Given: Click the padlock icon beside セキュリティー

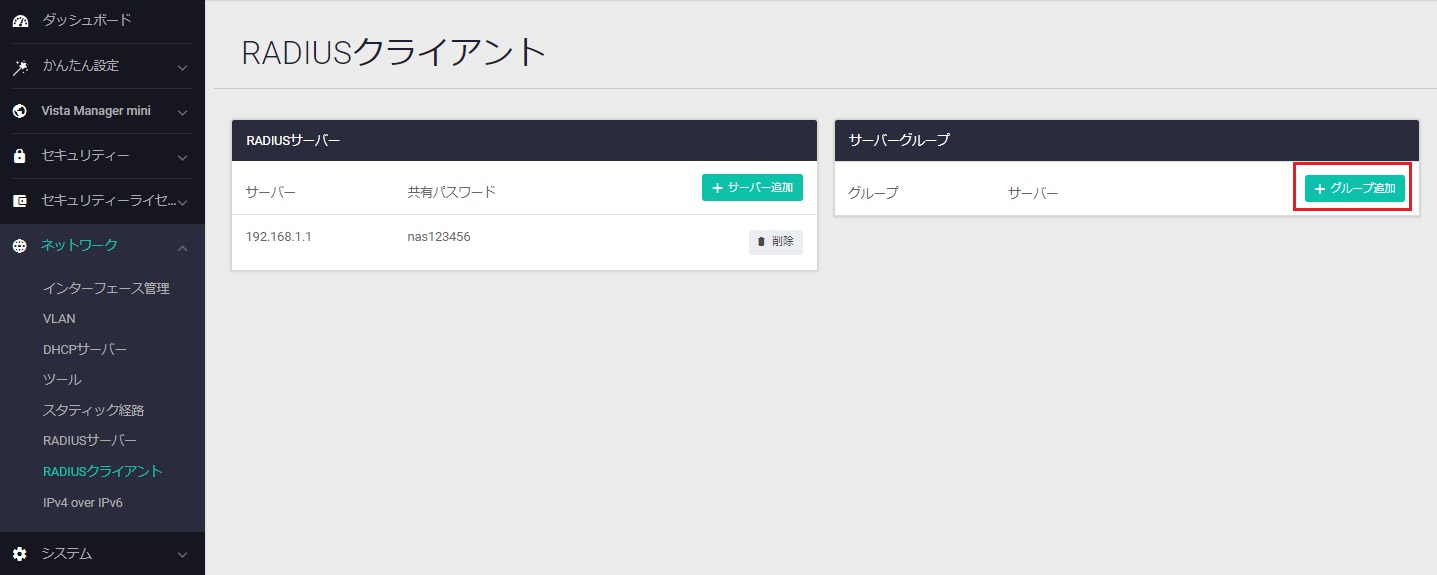Looking at the screenshot, I should tap(20, 157).
